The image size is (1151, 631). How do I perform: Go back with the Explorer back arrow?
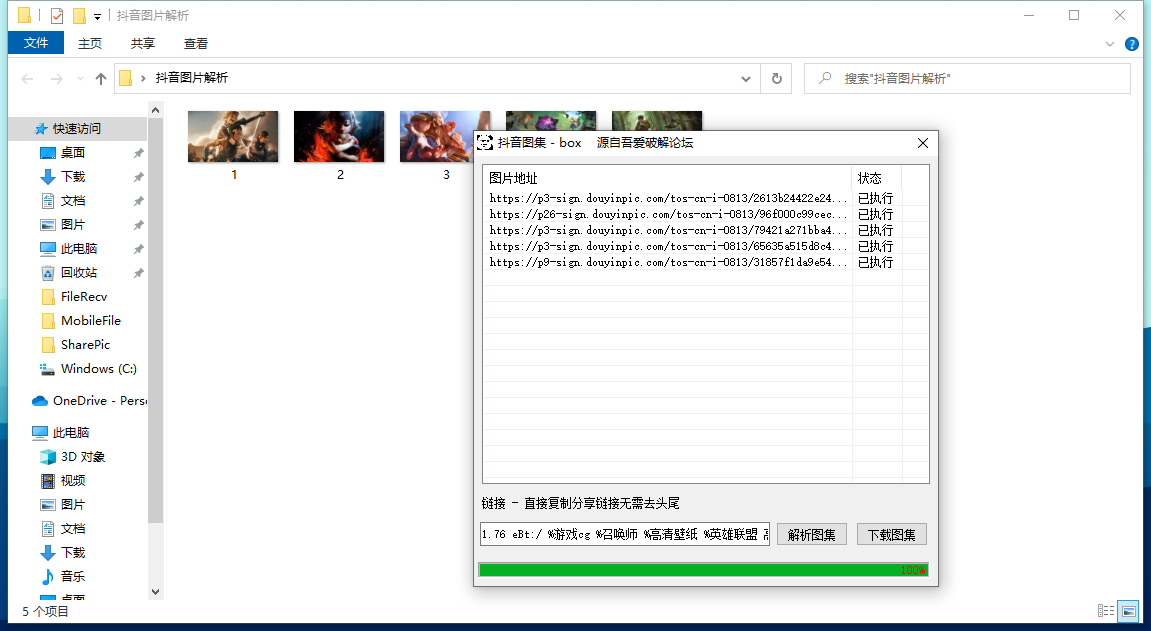tap(27, 79)
